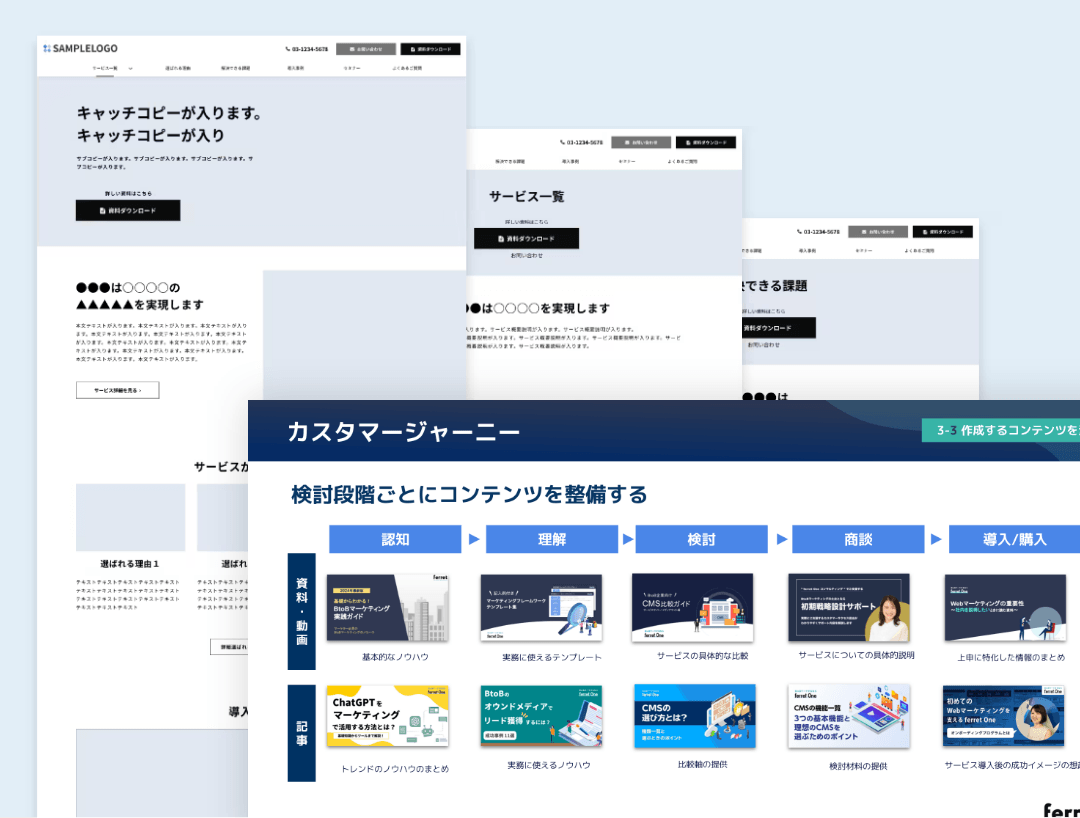The width and height of the screenshot is (1080, 818).
Task: Select the 検討 stage header
Action: (x=701, y=539)
